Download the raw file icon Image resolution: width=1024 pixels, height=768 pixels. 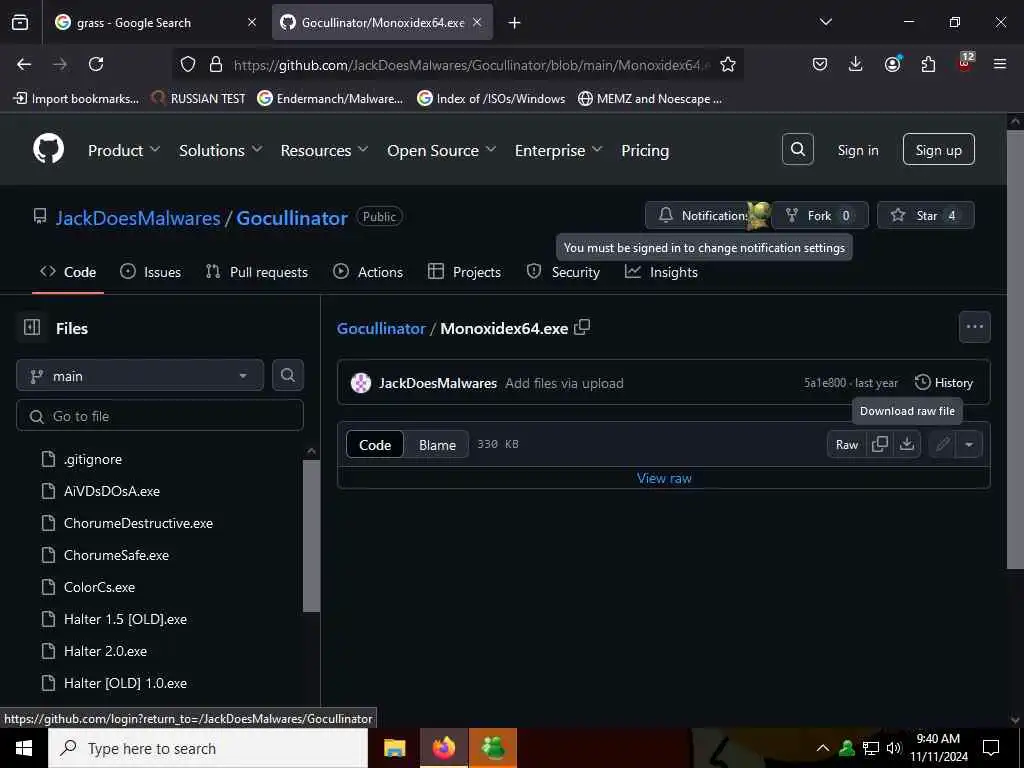pyautogui.click(x=906, y=444)
